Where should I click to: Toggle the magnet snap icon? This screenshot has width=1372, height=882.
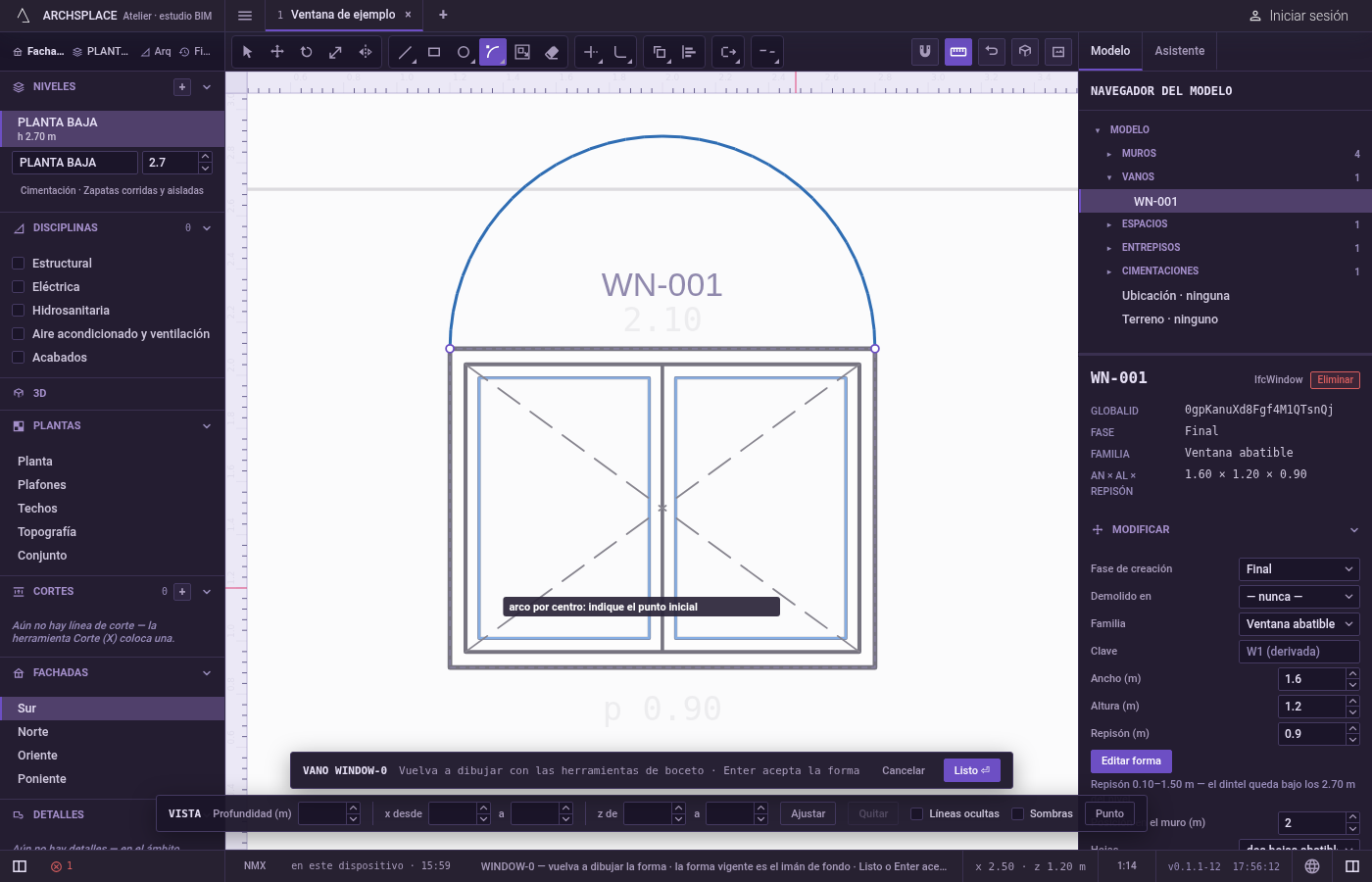pyautogui.click(x=925, y=52)
